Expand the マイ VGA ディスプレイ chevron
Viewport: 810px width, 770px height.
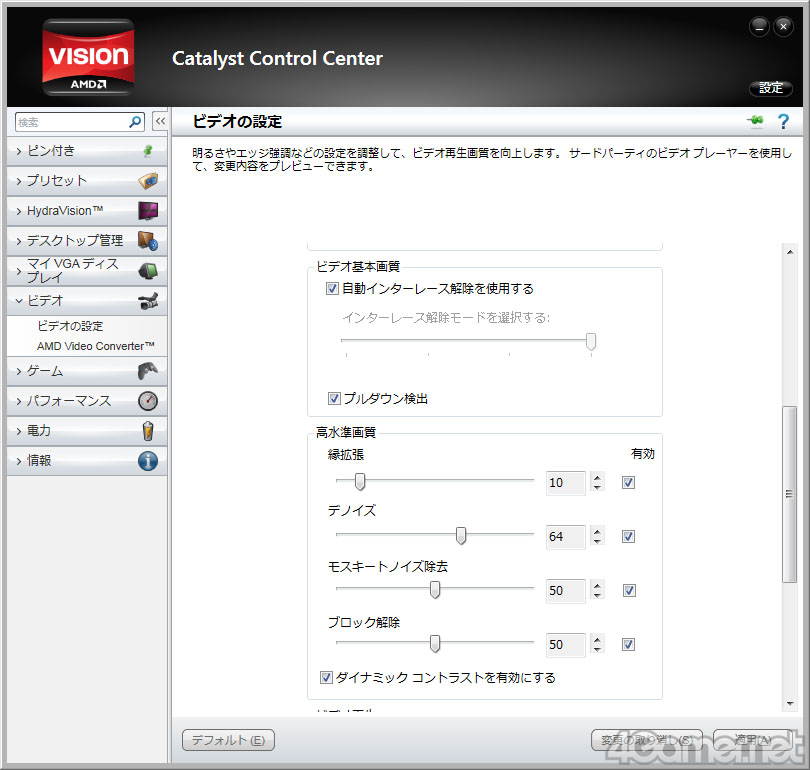(x=19, y=271)
